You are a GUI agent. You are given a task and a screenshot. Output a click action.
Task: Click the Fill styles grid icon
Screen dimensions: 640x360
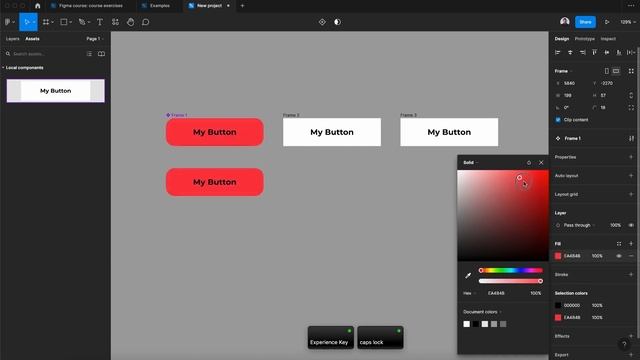pos(619,244)
